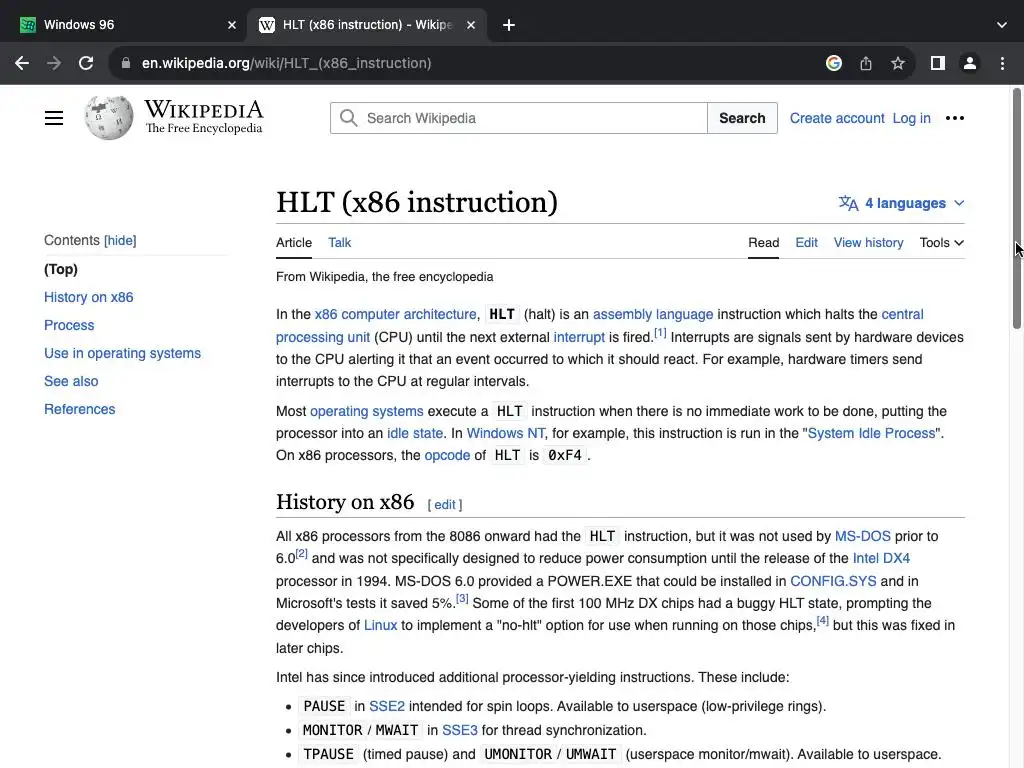Expand the 4 languages dropdown
The image size is (1024, 768).
pos(901,203)
